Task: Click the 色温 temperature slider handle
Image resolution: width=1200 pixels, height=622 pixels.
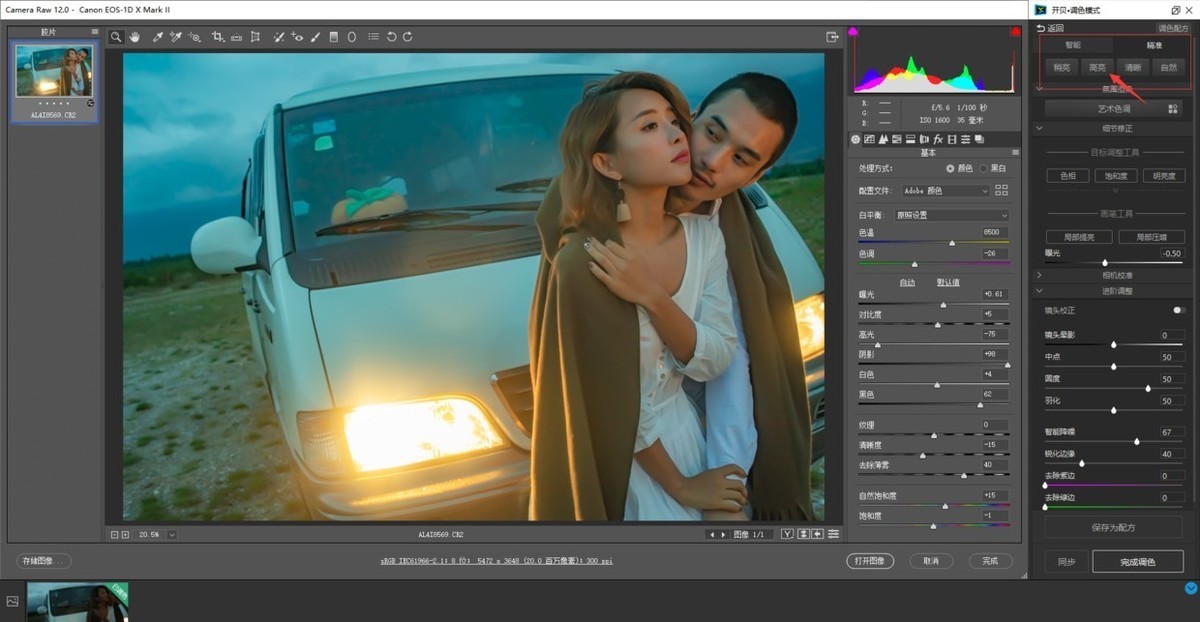Action: click(951, 243)
